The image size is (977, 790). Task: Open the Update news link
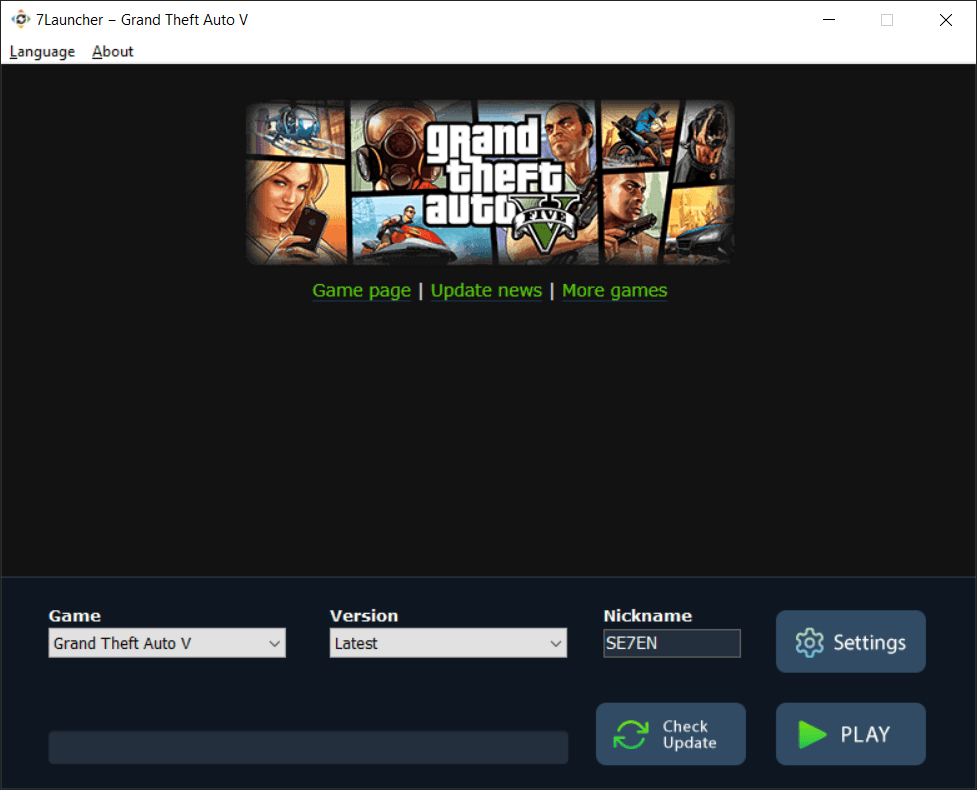486,290
